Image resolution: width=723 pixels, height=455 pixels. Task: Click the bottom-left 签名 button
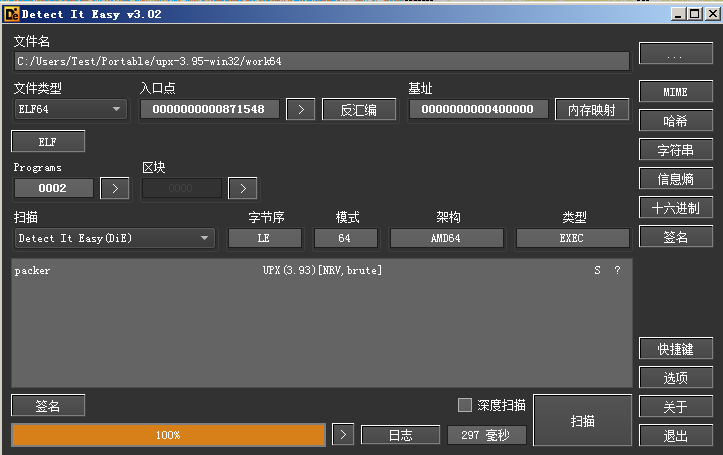coord(48,406)
